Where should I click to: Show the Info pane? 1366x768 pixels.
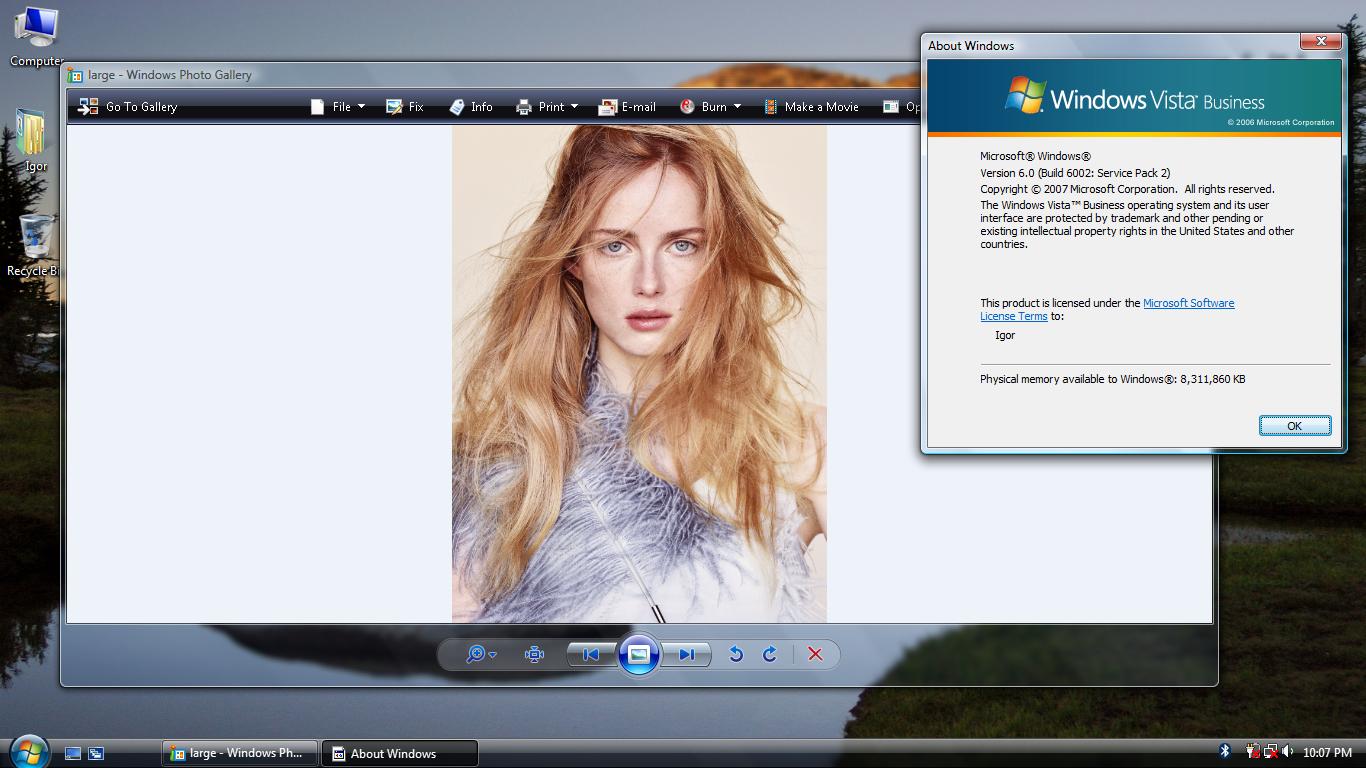pyautogui.click(x=471, y=107)
